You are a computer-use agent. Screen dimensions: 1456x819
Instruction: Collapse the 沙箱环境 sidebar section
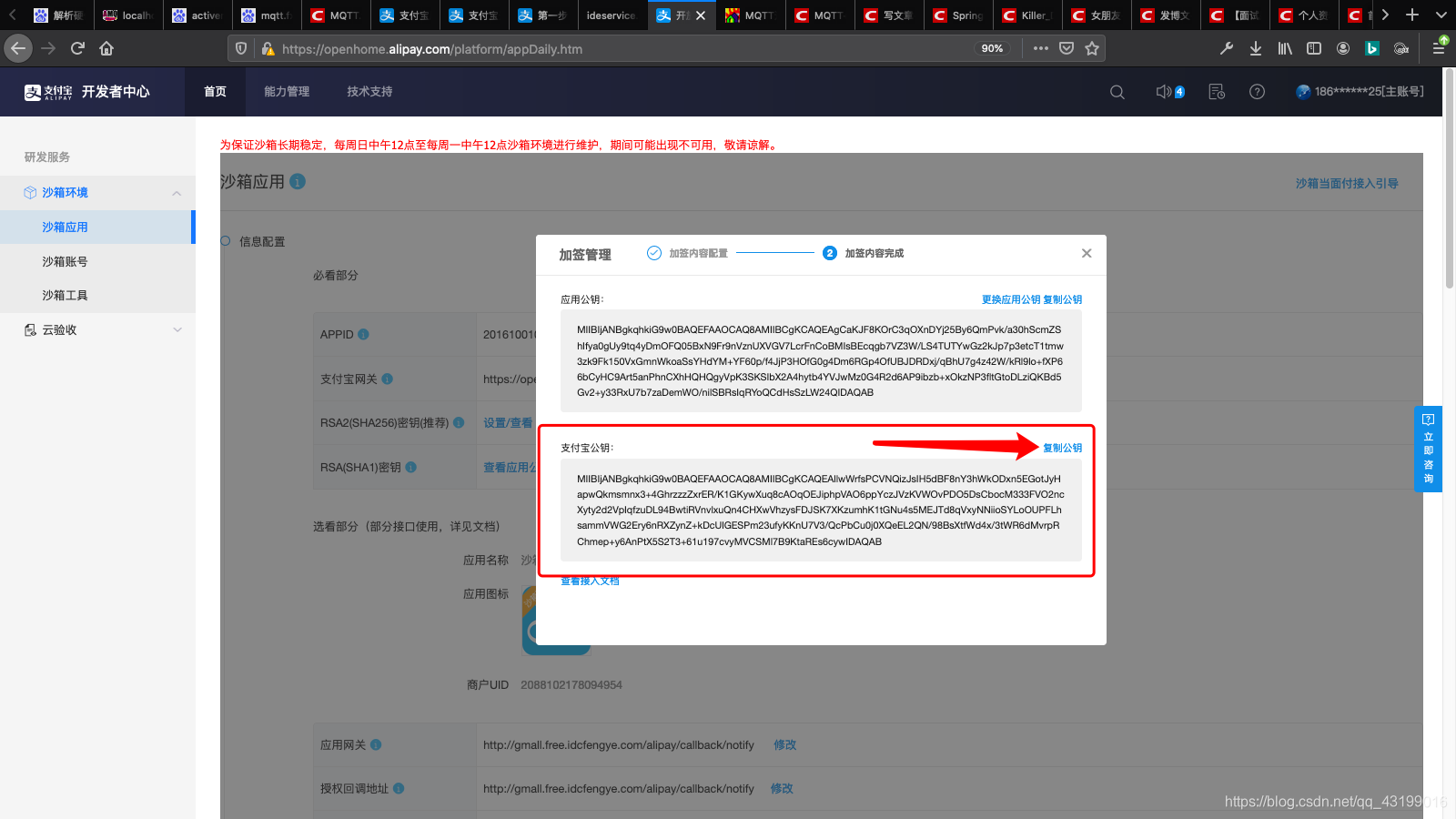[x=177, y=193]
